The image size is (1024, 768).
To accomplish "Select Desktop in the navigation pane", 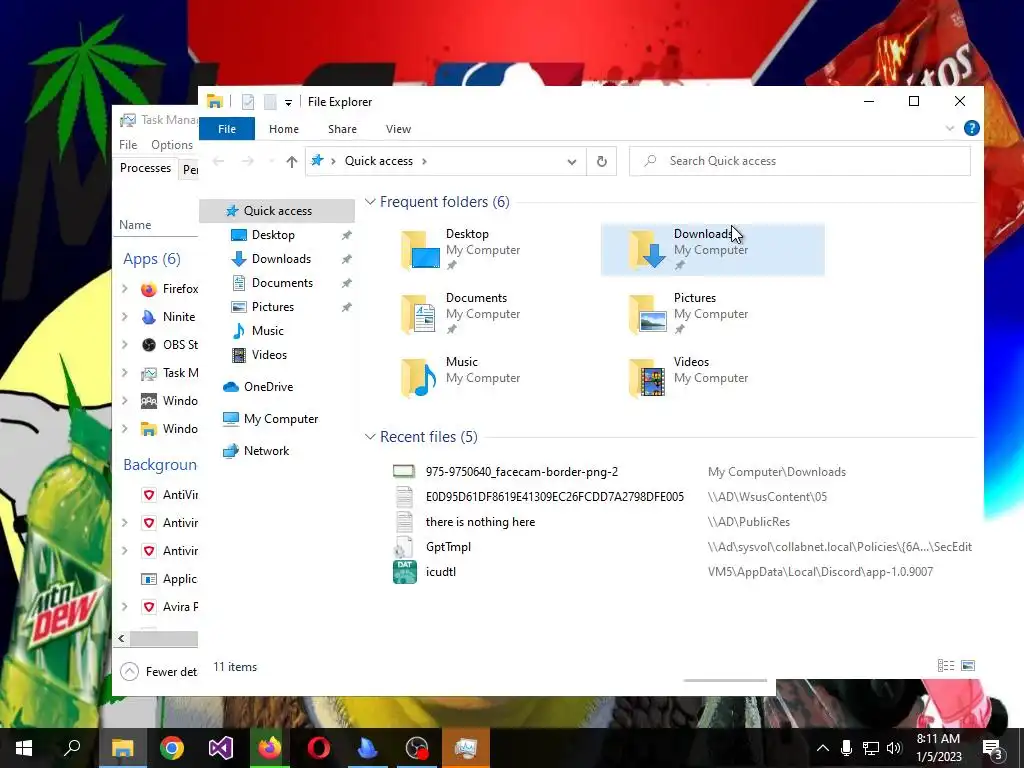I will [273, 234].
